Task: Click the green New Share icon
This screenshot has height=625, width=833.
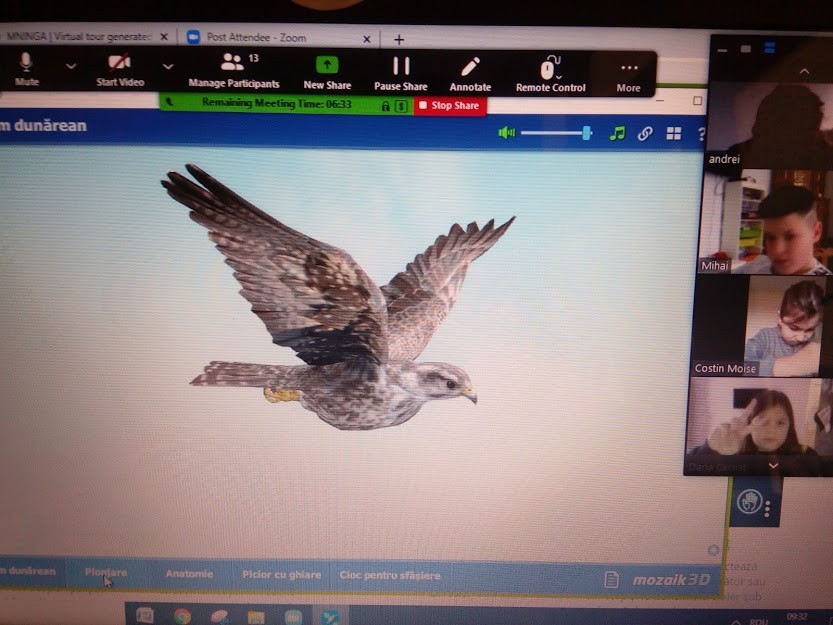Action: click(x=327, y=65)
